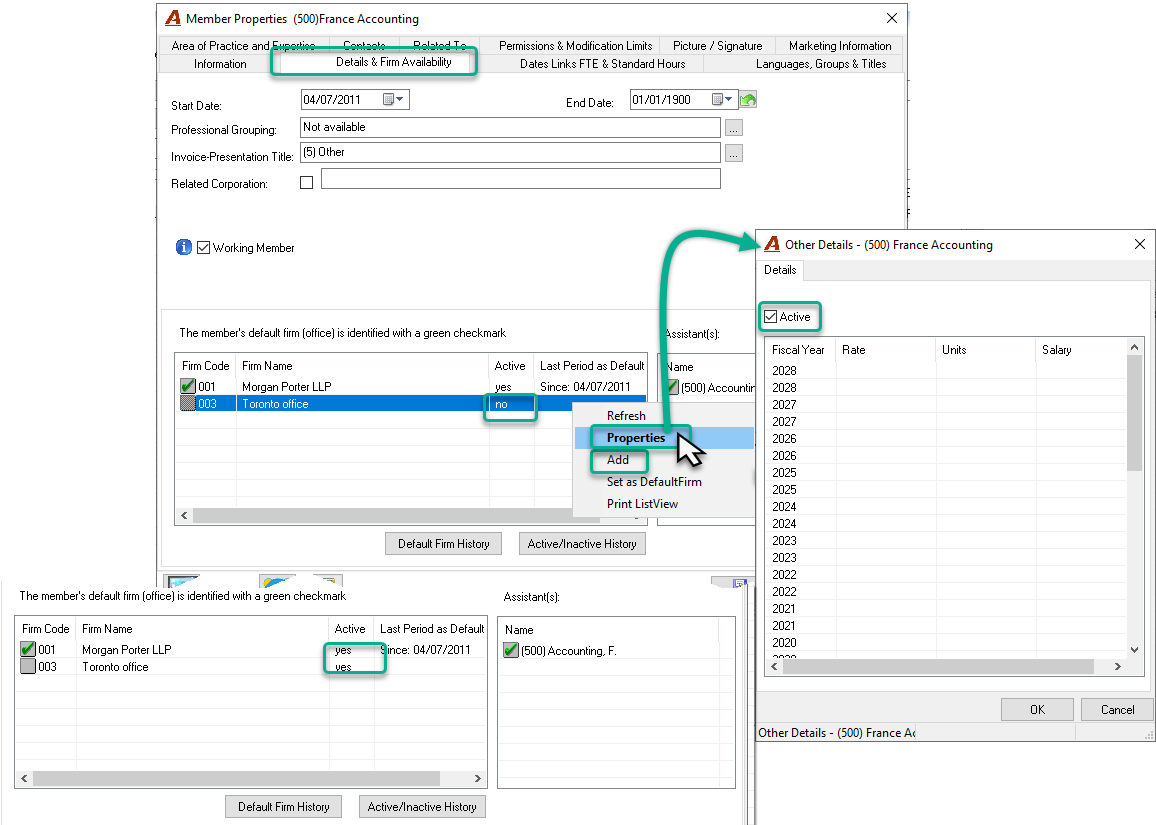Choose Properties in the context menu
Image resolution: width=1156 pixels, height=825 pixels.
click(636, 438)
